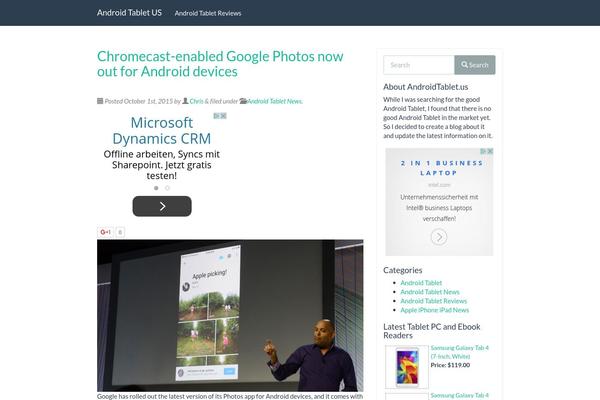
Task: Open the Android Tablet category
Action: coord(421,283)
